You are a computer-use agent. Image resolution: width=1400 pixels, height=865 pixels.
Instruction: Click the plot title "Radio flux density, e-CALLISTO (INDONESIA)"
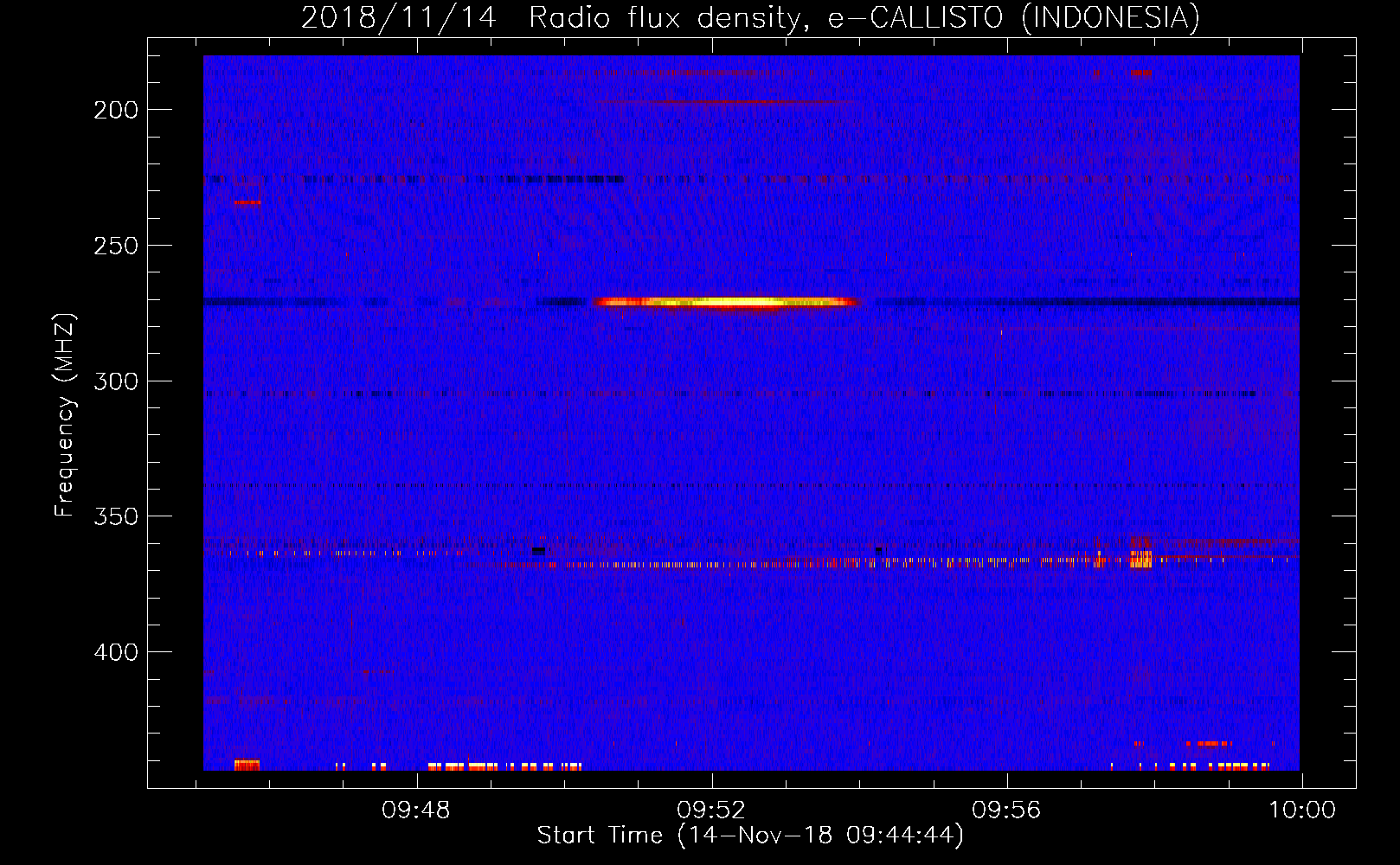pyautogui.click(x=864, y=17)
